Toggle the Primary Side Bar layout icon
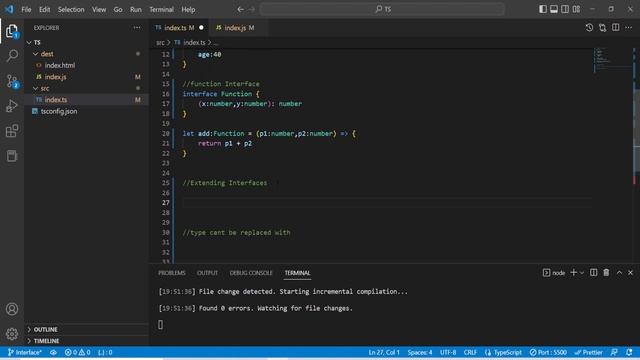 click(x=542, y=9)
